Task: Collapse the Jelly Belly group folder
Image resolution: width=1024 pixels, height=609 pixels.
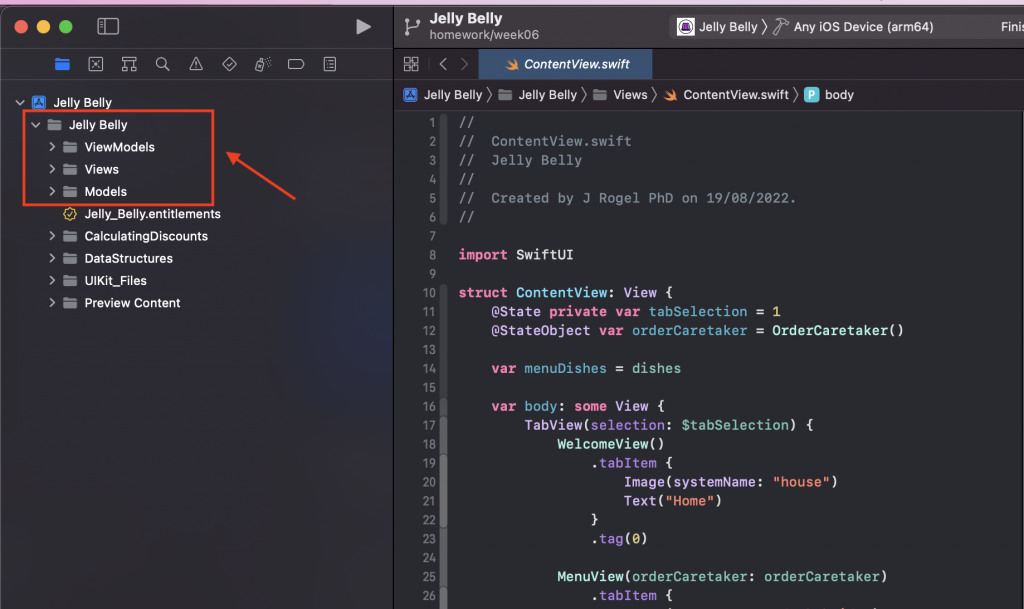Action: (x=36, y=125)
